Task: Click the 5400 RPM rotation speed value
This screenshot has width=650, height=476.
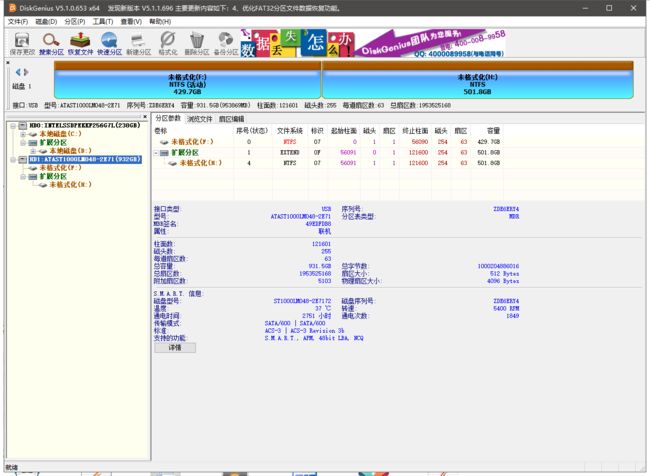Action: click(x=506, y=308)
